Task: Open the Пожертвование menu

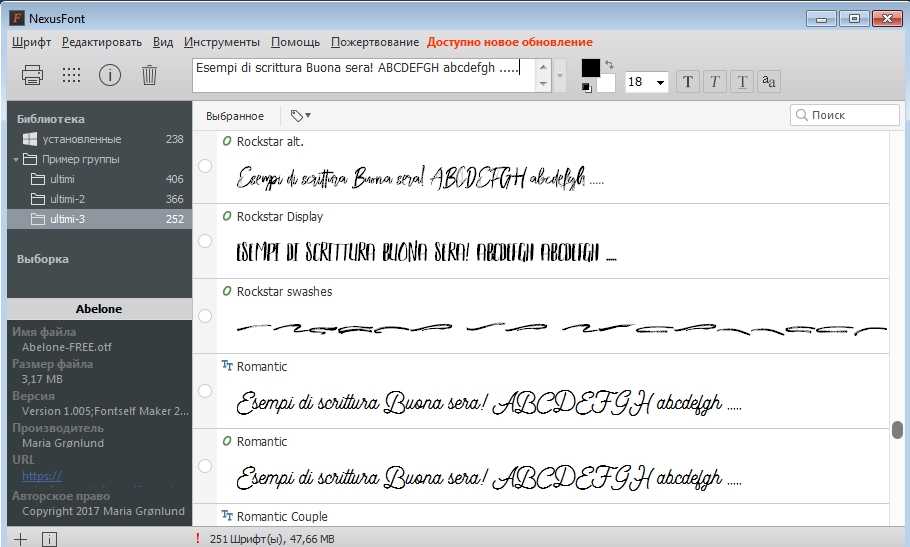Action: (375, 42)
